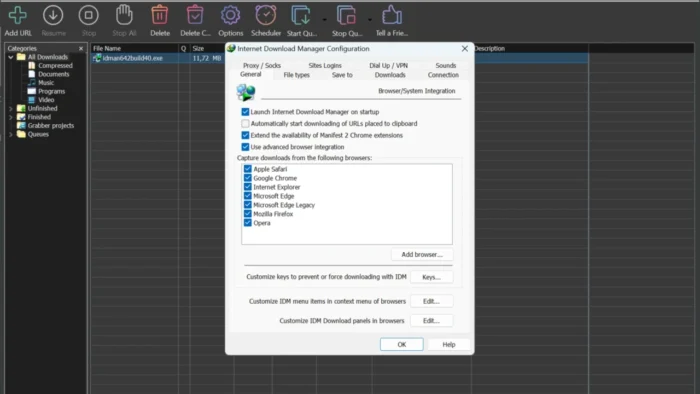Collapse the All Downloads tree node
Viewport: 700px width, 394px height.
pyautogui.click(x=11, y=57)
